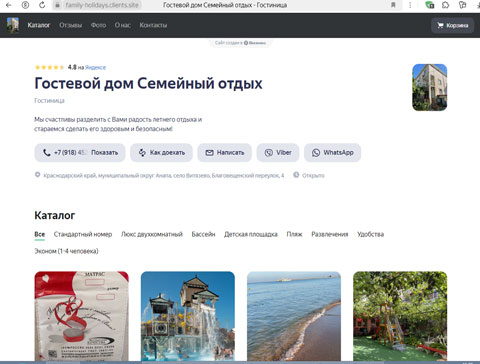Viewport: 480px width, 364px height.
Task: Open the three-dot page menu icon
Action: 410,5
